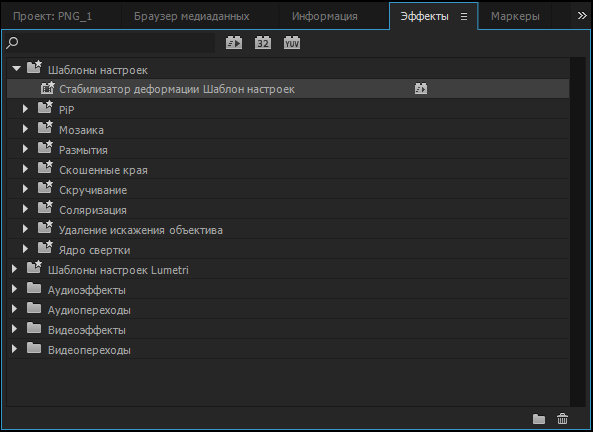Select the Видеоэффекты label

(87, 330)
